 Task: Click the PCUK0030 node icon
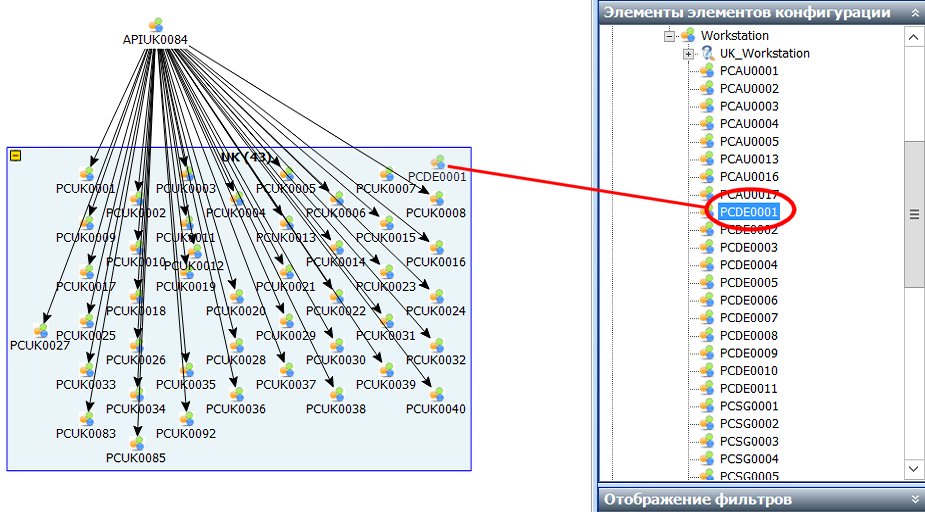click(337, 346)
